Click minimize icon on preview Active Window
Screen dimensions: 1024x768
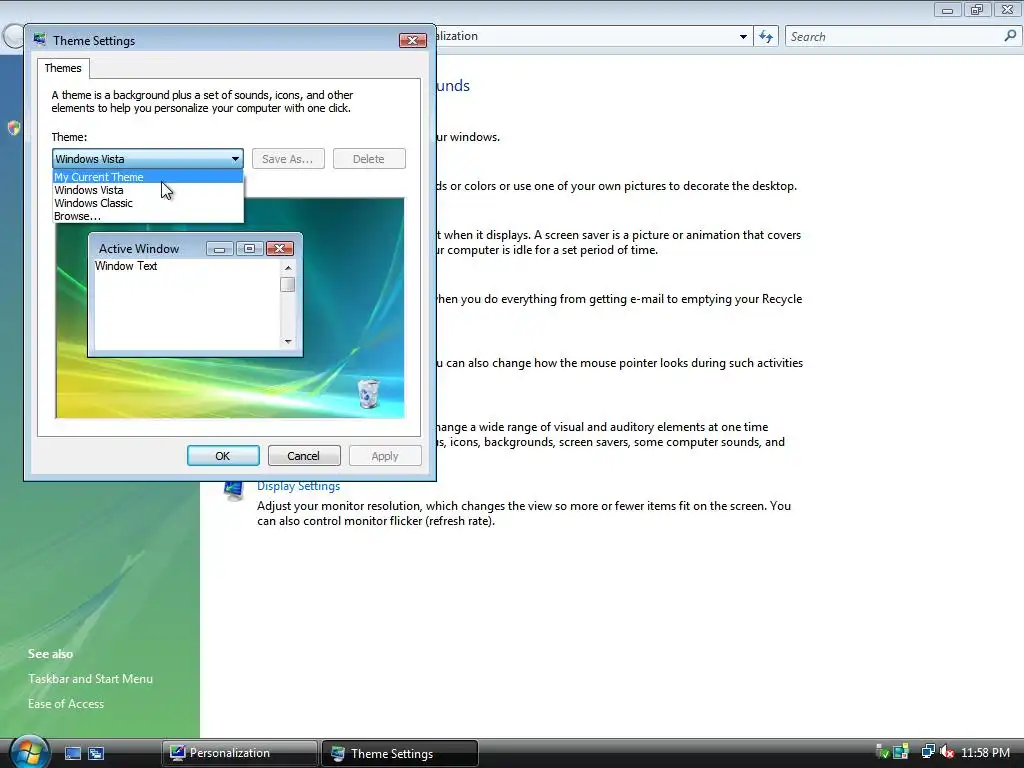(219, 249)
